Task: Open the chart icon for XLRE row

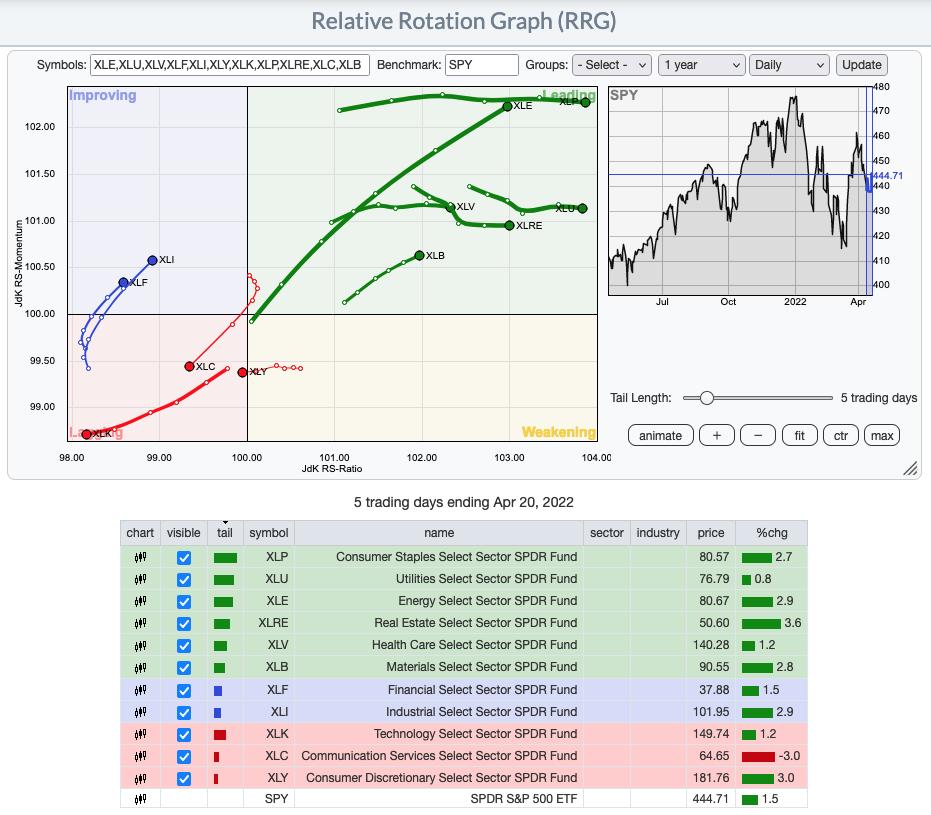Action: click(x=140, y=623)
